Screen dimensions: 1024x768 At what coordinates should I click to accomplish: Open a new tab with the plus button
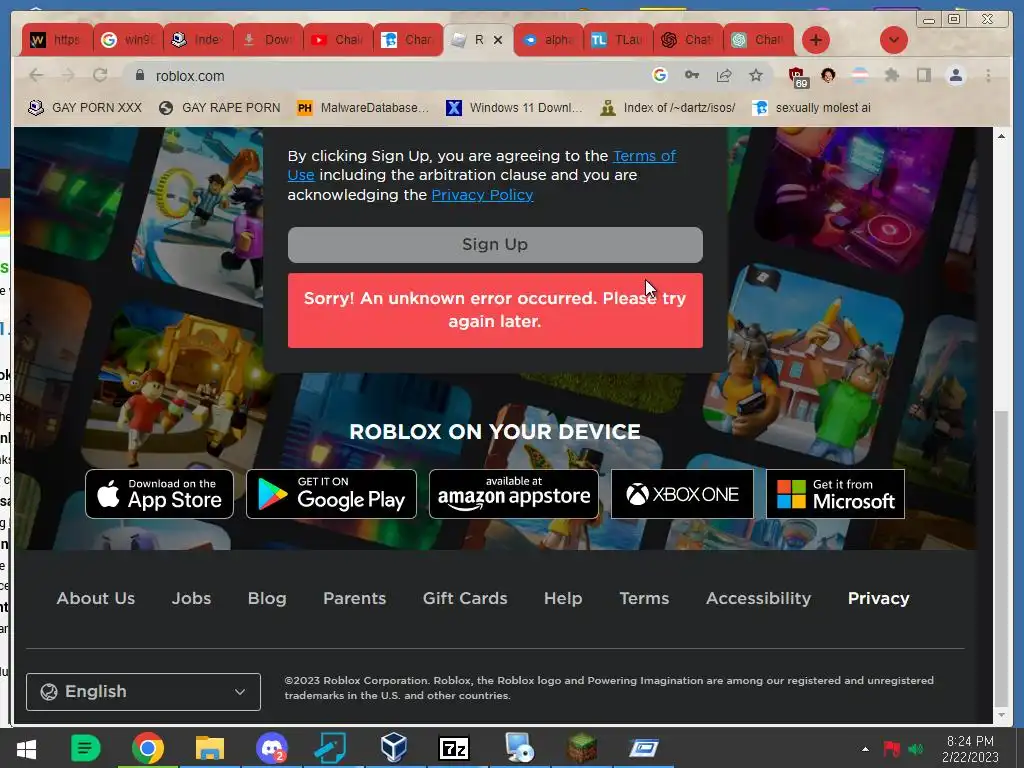click(x=816, y=40)
